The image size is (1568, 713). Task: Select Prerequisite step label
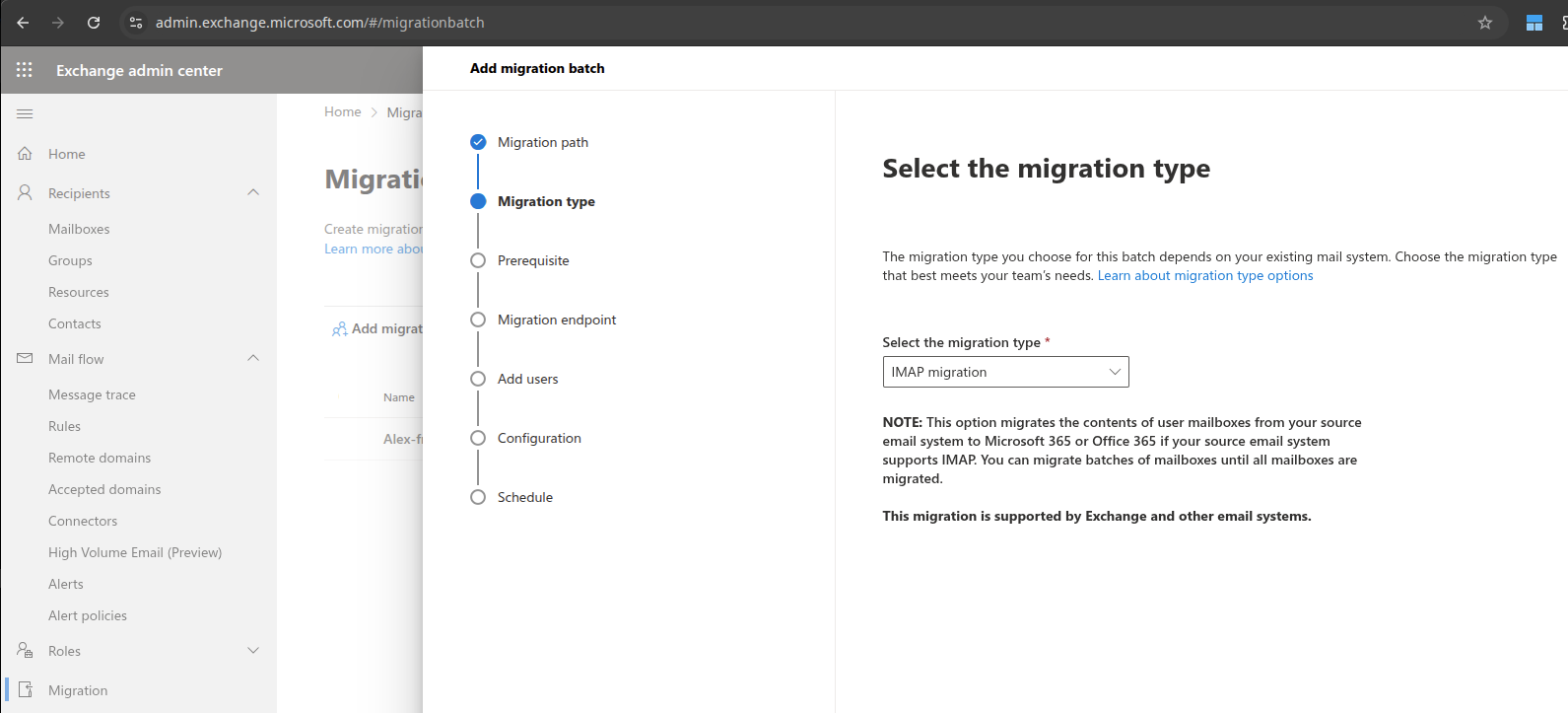533,260
